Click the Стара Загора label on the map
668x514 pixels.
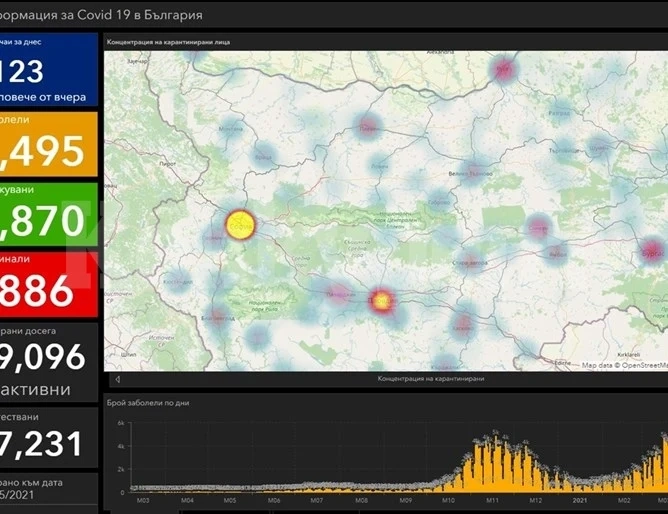(470, 263)
